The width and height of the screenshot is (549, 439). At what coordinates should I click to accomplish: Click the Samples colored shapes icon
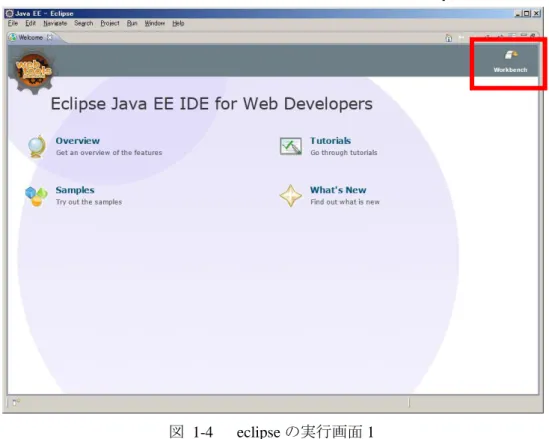[36, 196]
